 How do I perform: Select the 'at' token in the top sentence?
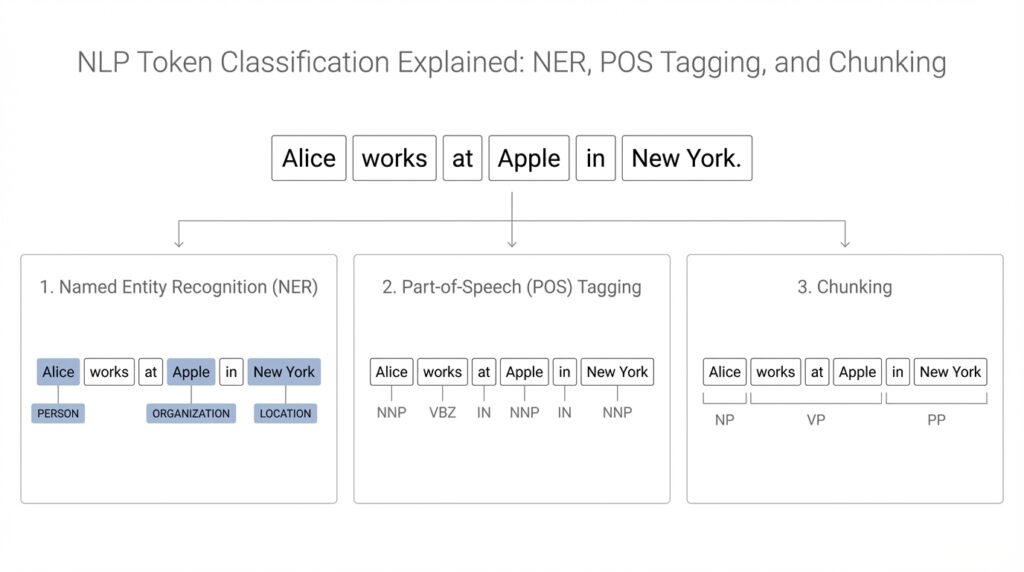click(462, 158)
